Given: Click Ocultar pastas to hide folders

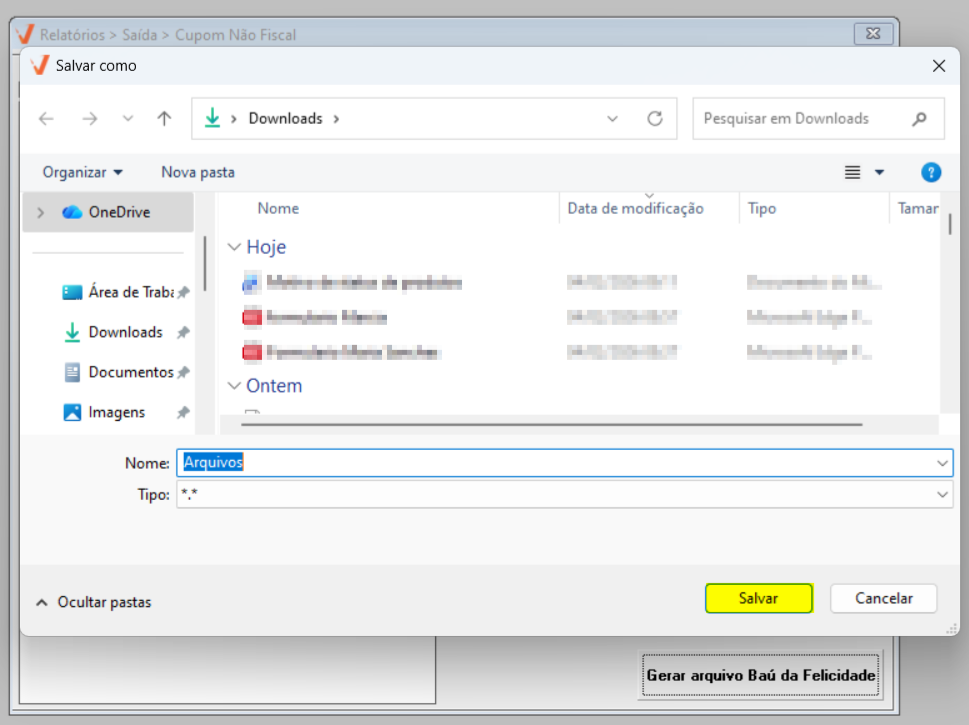Looking at the screenshot, I should coord(93,602).
